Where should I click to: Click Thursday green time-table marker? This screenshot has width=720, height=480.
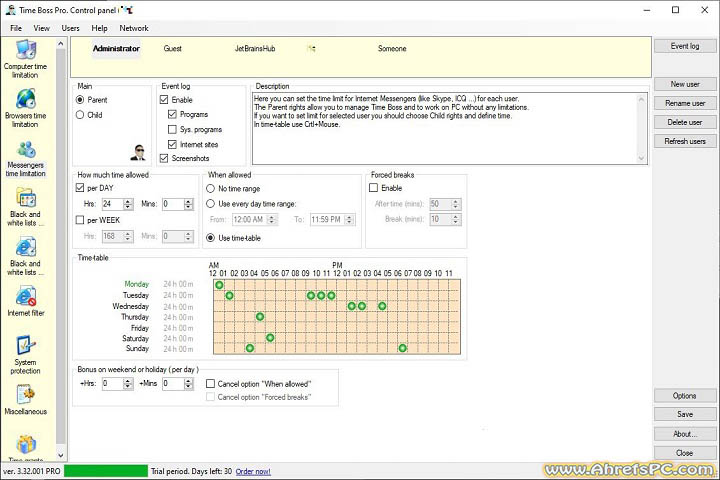pyautogui.click(x=260, y=316)
